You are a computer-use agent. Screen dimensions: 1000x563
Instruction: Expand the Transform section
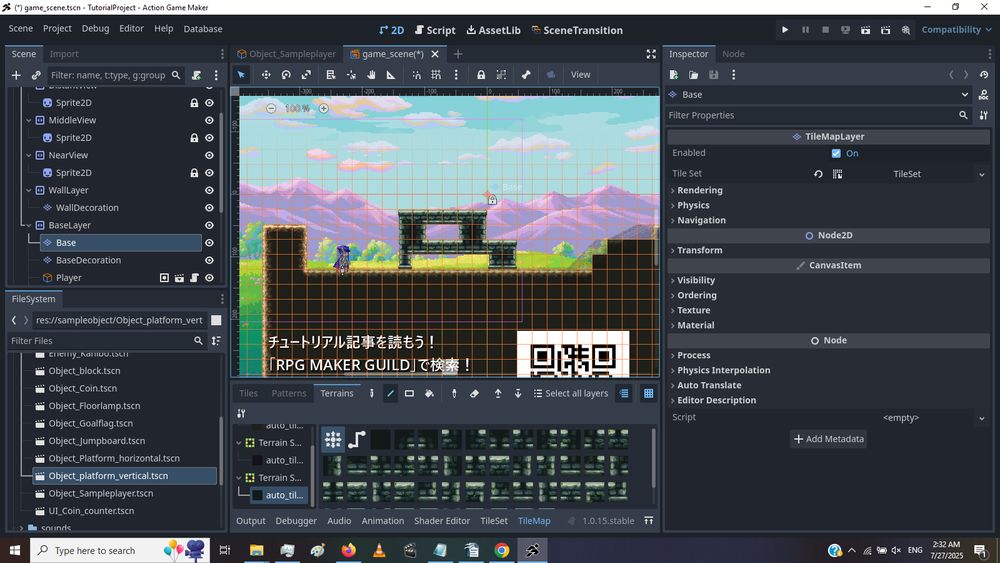pyautogui.click(x=700, y=250)
